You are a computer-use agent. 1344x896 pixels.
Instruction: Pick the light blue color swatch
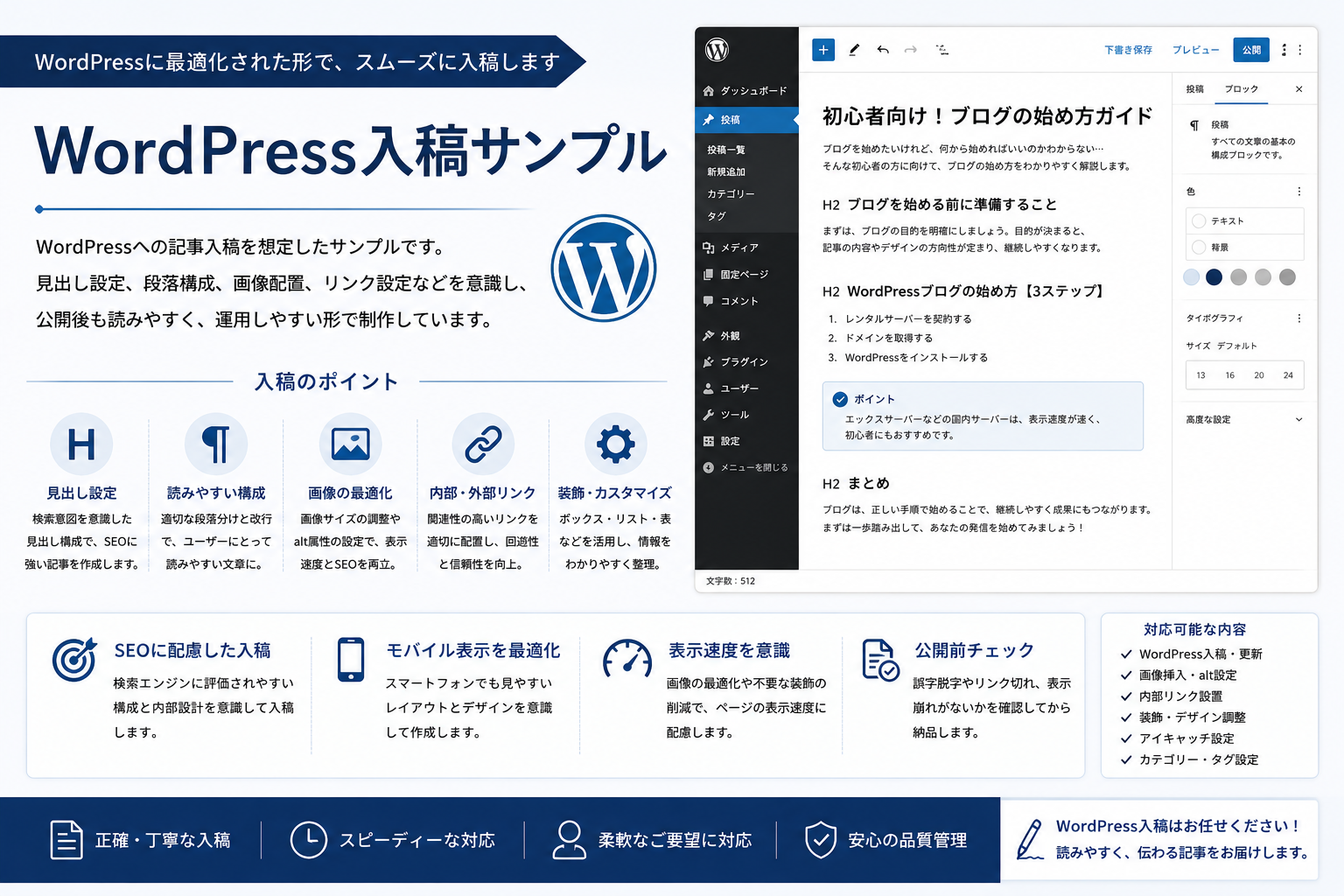click(x=1191, y=277)
